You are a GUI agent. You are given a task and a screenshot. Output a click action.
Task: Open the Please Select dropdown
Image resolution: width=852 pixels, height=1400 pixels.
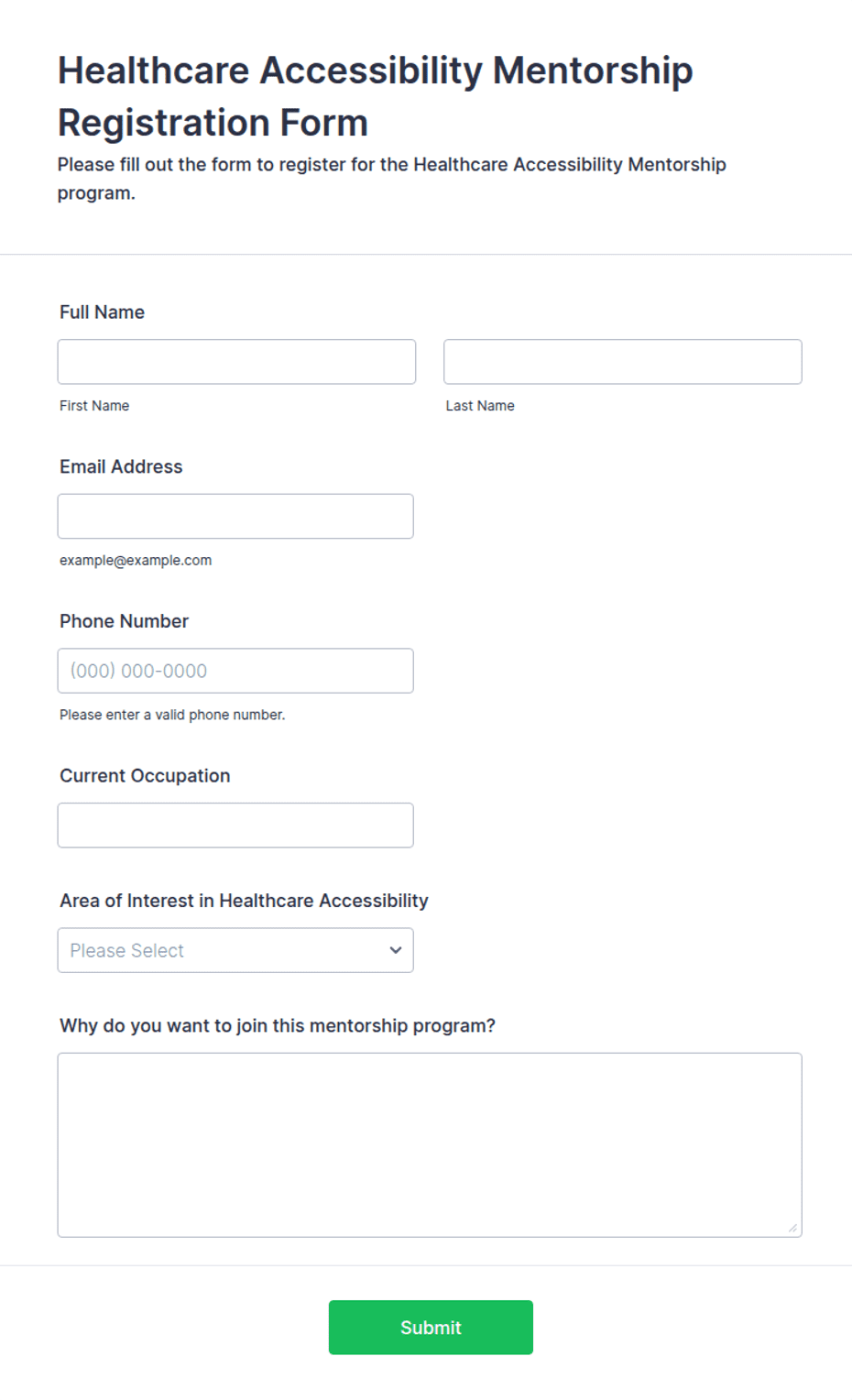(x=235, y=950)
